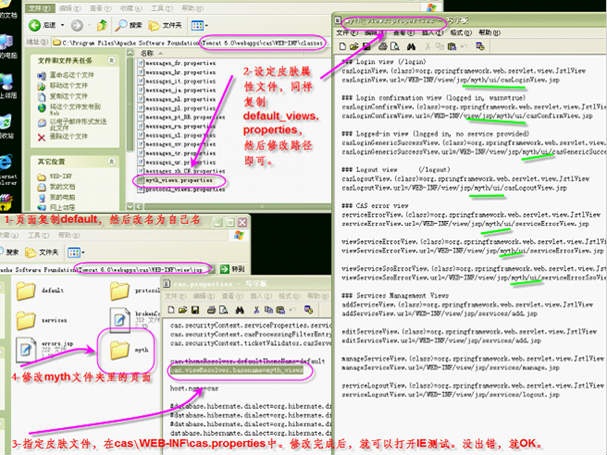Click the Forward arrow in classes Explorer
The height and width of the screenshot is (455, 607).
point(77,26)
